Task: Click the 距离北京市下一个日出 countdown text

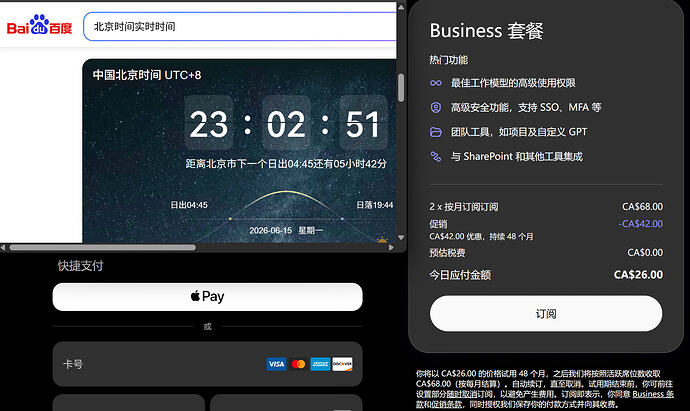Action: (x=286, y=164)
